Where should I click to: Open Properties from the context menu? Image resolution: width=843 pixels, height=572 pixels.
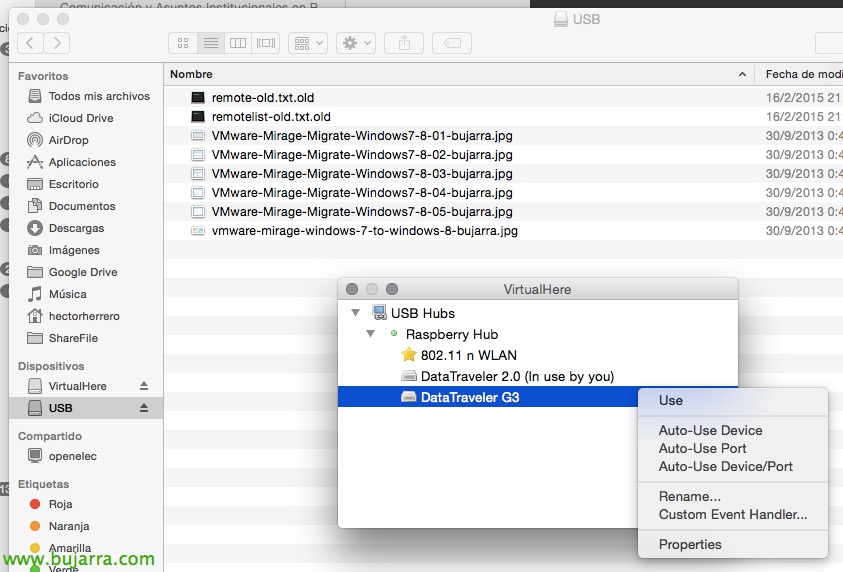(690, 544)
